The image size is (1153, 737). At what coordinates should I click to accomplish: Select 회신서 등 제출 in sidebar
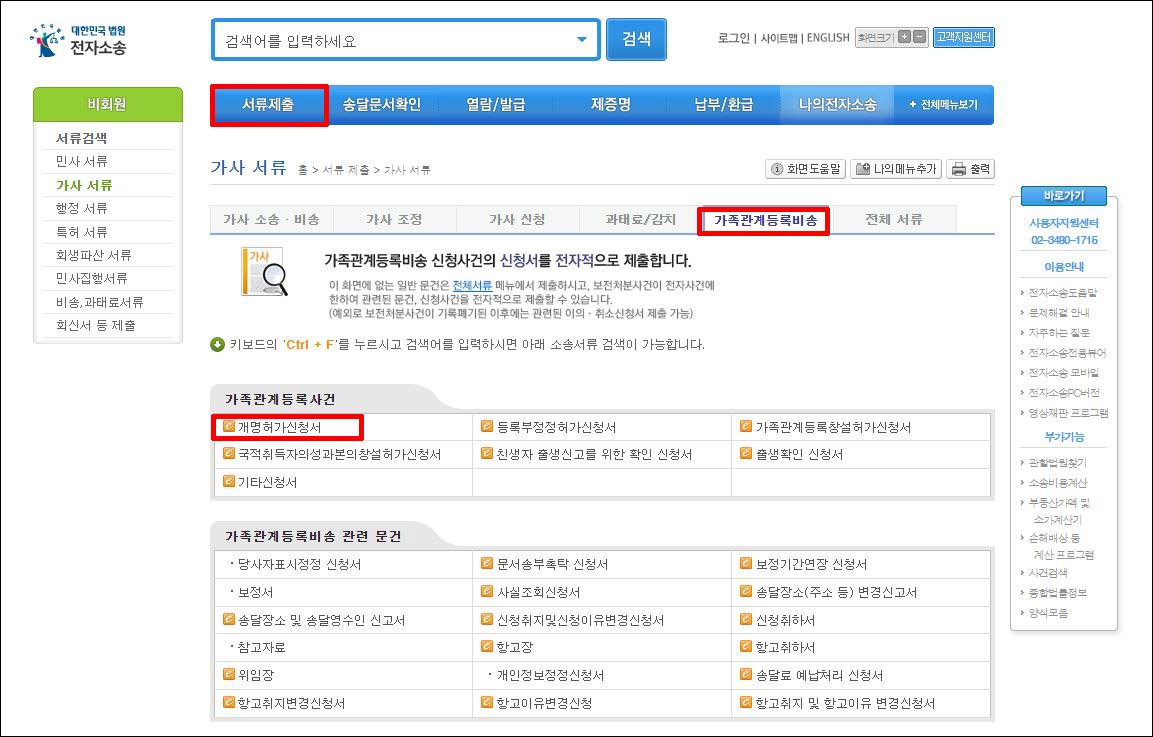[x=96, y=325]
